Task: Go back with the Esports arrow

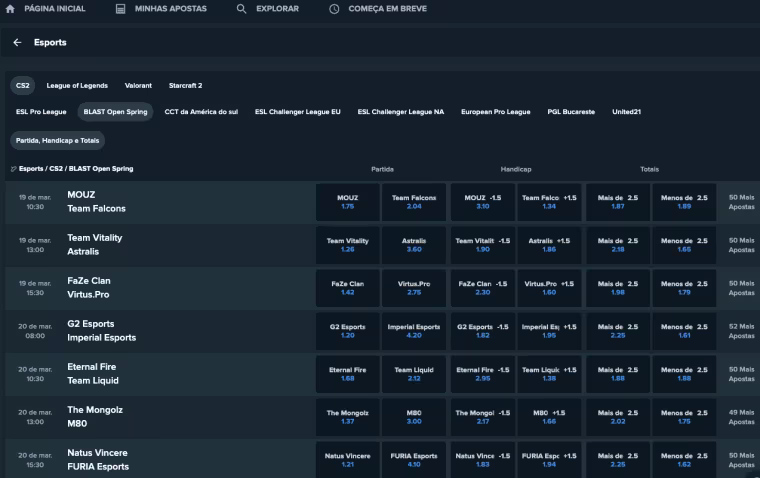Action: pyautogui.click(x=17, y=43)
